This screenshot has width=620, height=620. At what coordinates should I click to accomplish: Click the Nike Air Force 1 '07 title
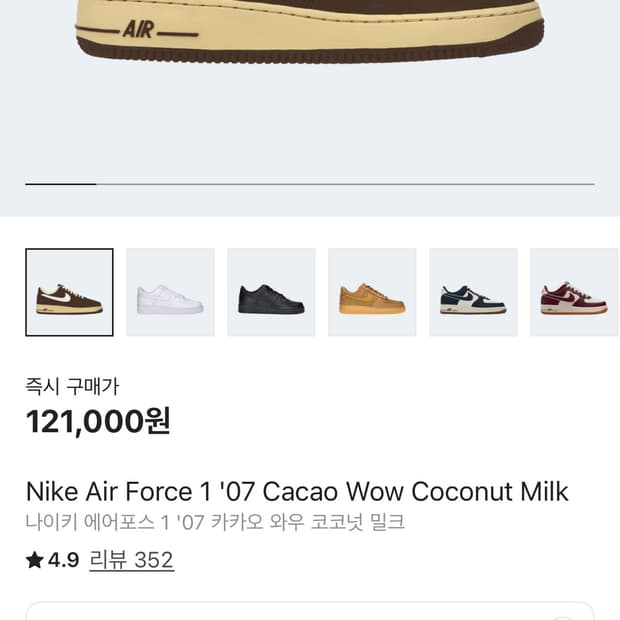tap(296, 492)
